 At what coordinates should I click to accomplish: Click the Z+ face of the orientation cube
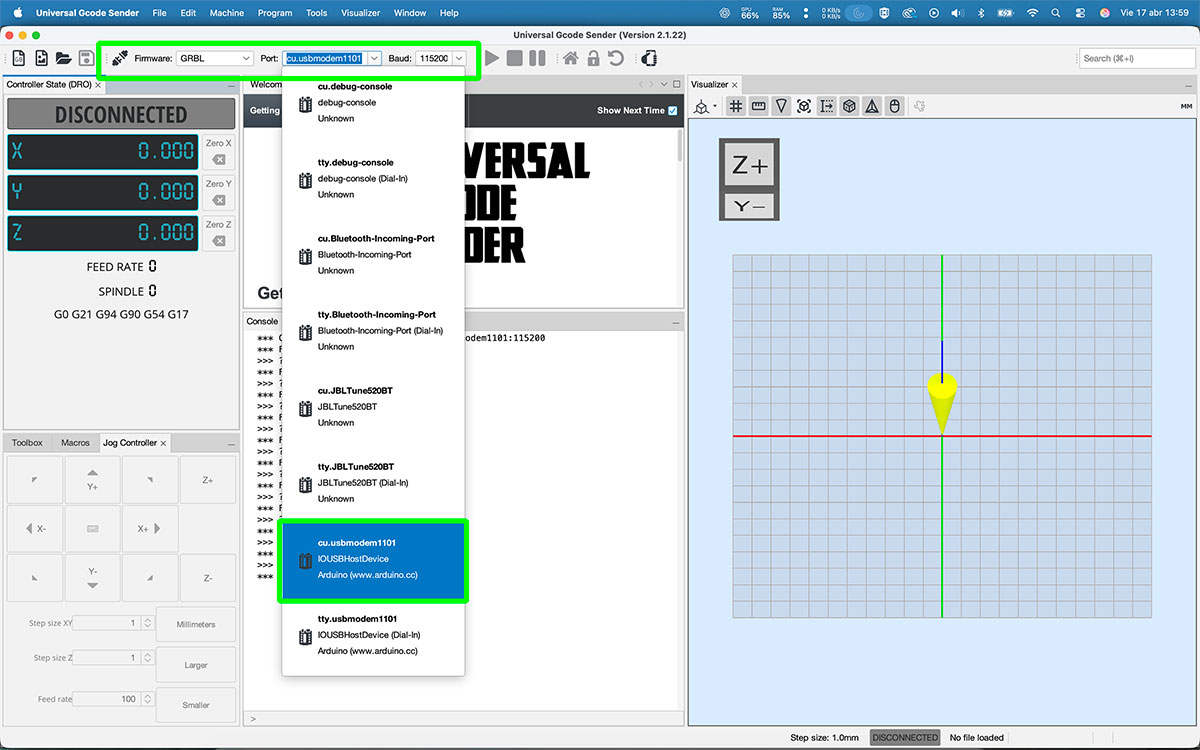point(750,166)
